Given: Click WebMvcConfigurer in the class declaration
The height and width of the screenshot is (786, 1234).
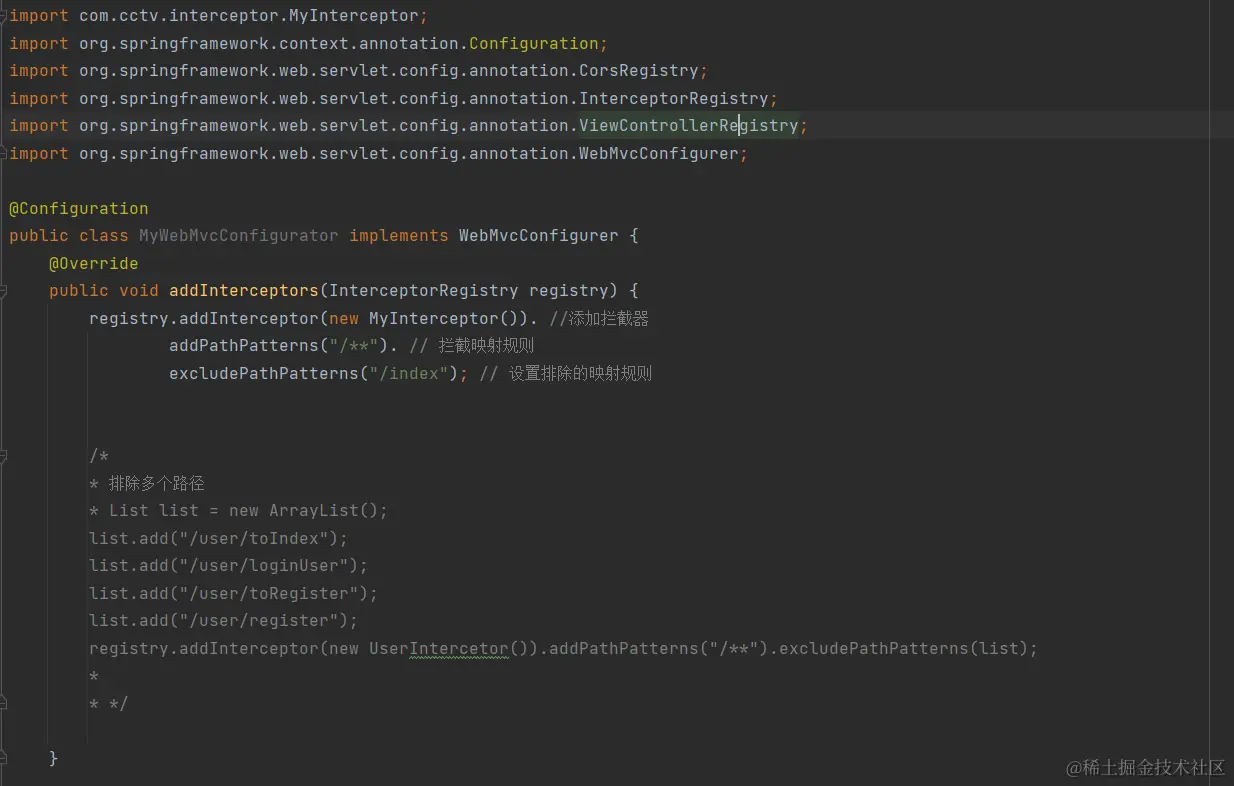Looking at the screenshot, I should [x=538, y=236].
